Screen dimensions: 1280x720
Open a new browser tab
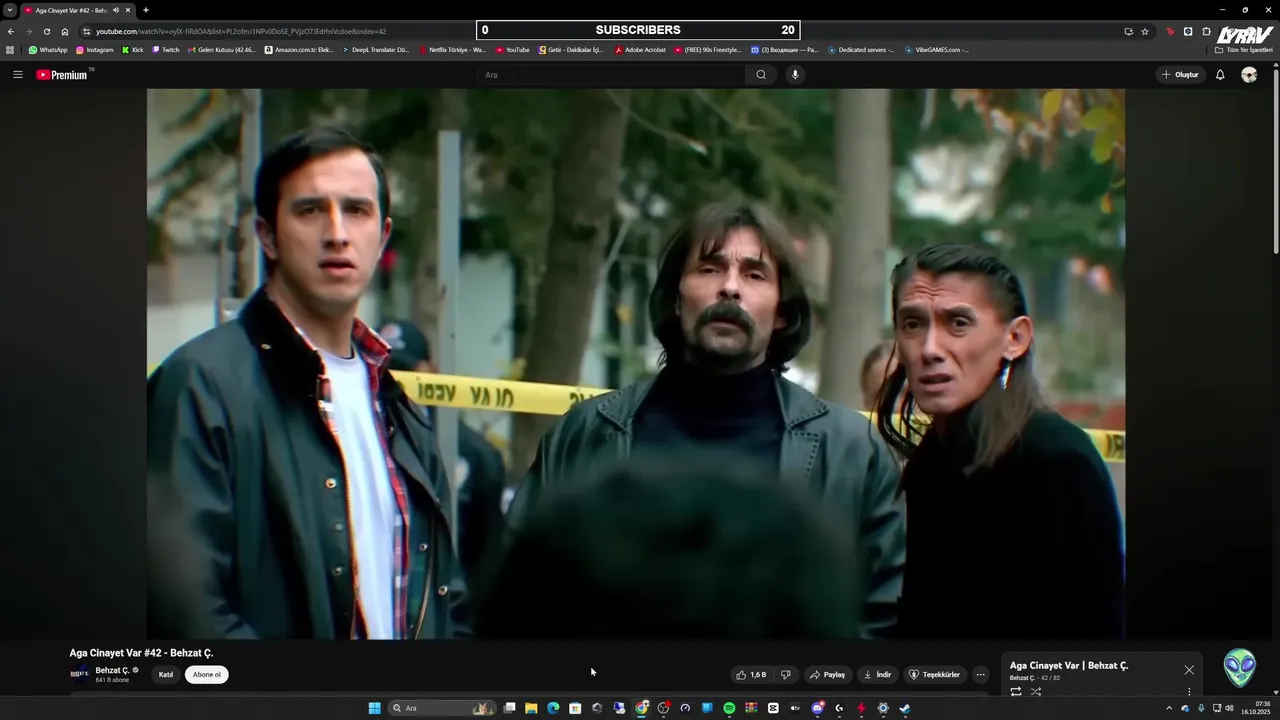[x=146, y=10]
